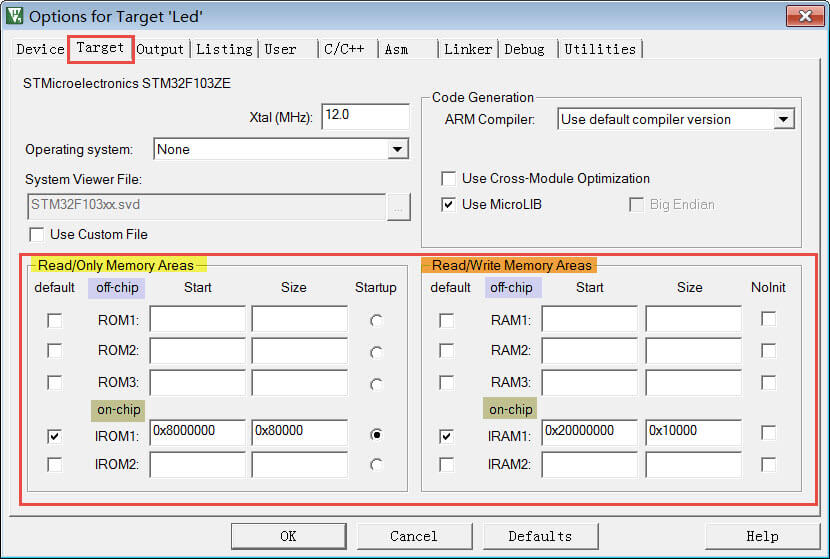Click the Defaults button
The height and width of the screenshot is (559, 830).
click(540, 536)
